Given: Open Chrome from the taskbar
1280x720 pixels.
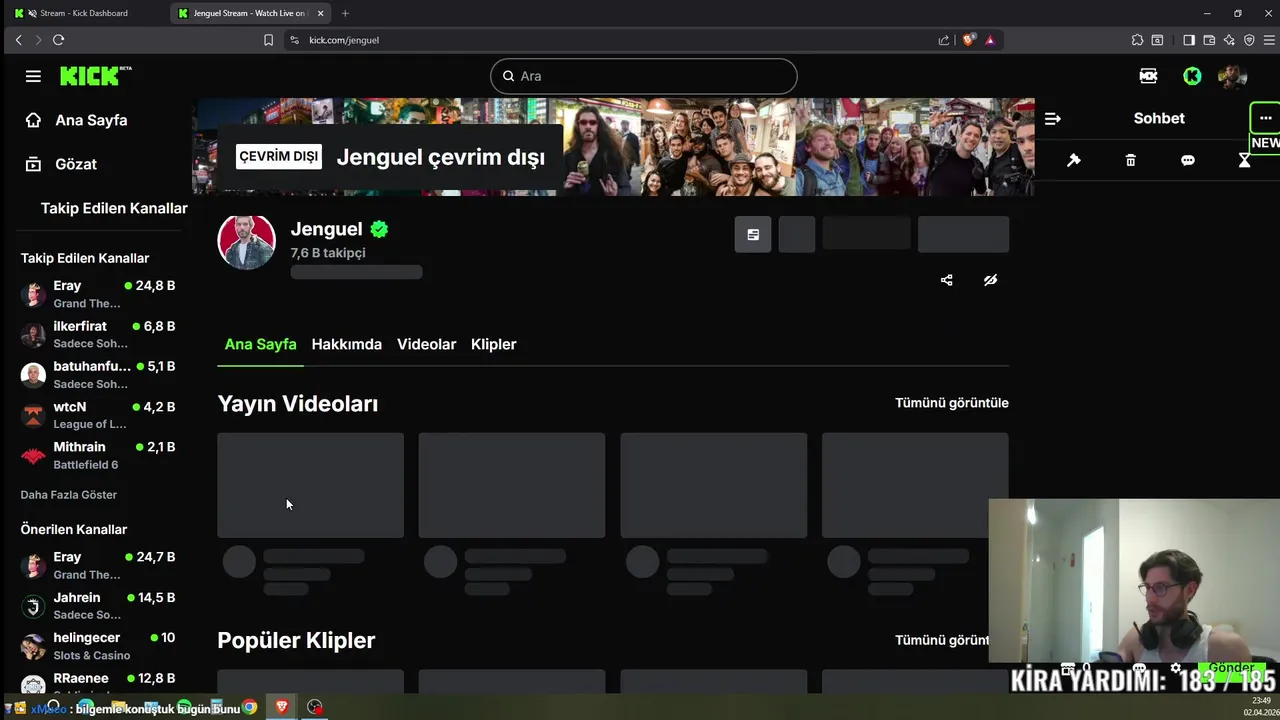Looking at the screenshot, I should click(250, 707).
